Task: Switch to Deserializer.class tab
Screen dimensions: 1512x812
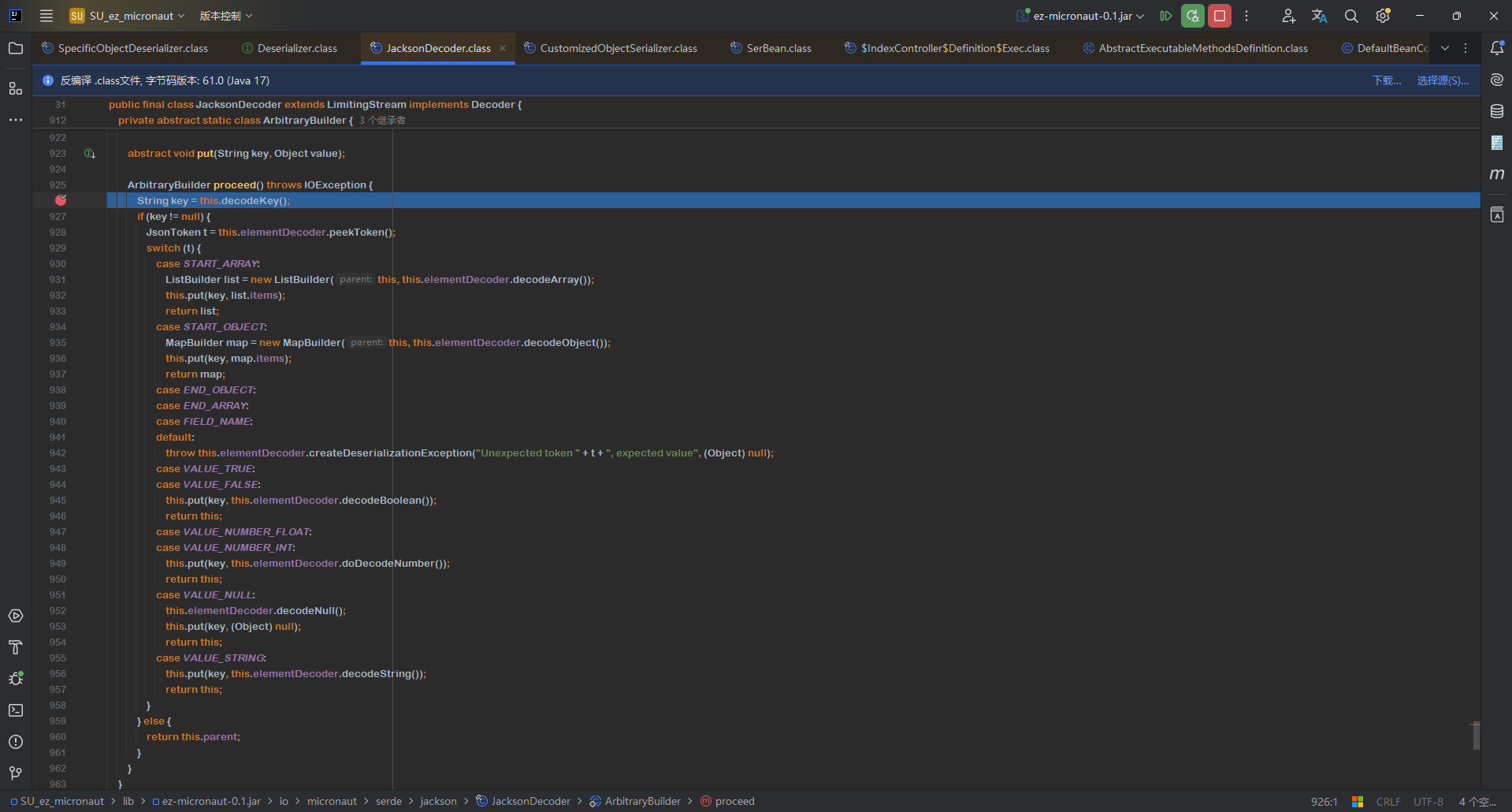Action: point(289,48)
